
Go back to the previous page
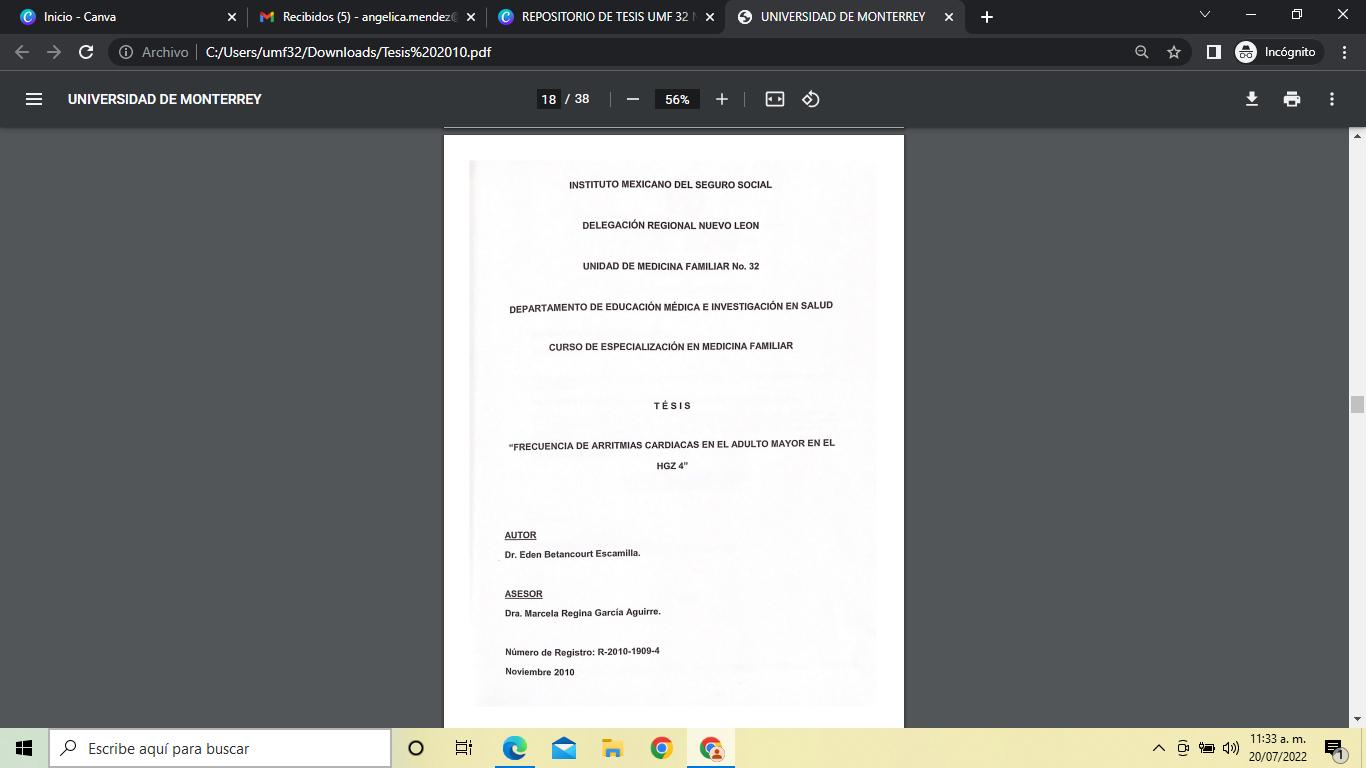tap(22, 52)
